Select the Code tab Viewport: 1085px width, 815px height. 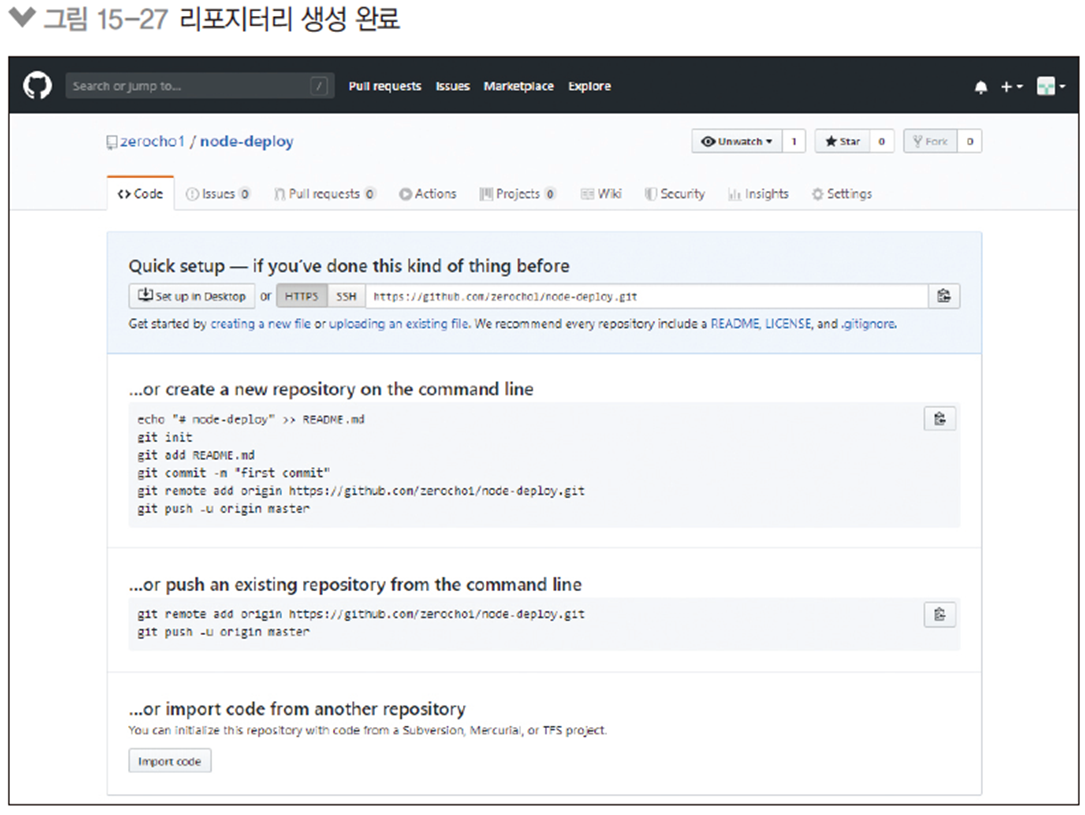click(140, 194)
